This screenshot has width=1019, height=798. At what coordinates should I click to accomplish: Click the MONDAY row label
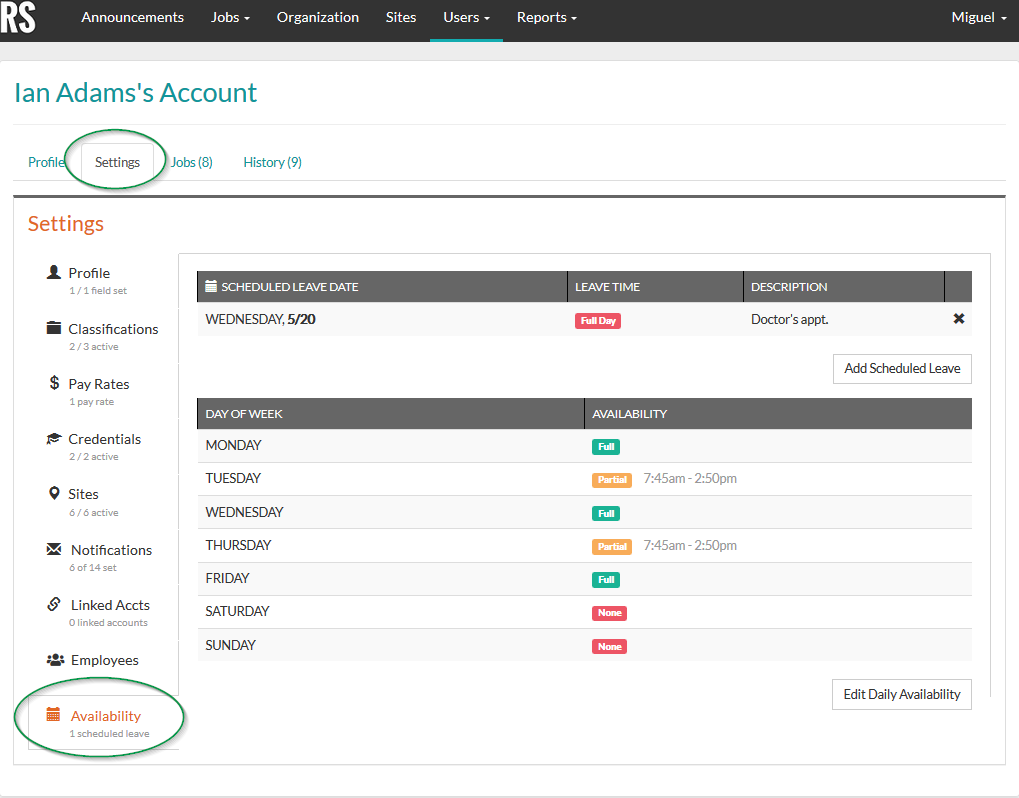pyautogui.click(x=233, y=445)
